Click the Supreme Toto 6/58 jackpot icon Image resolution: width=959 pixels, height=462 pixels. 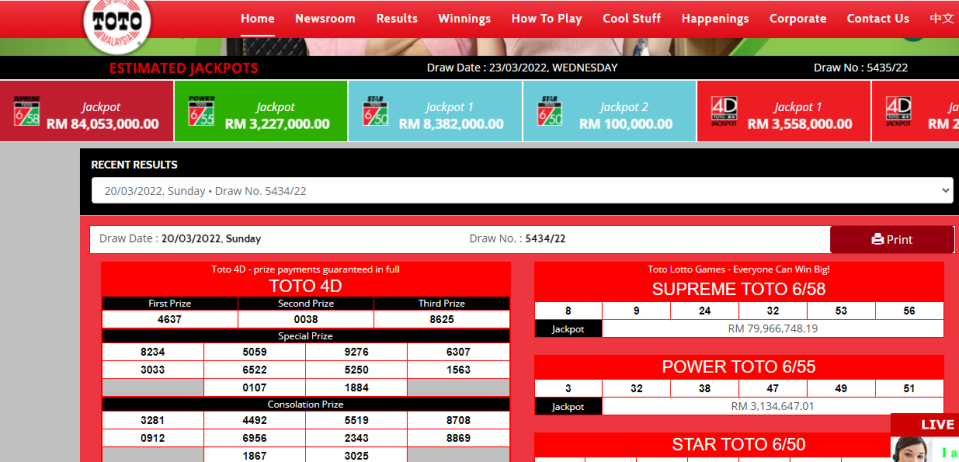click(26, 111)
